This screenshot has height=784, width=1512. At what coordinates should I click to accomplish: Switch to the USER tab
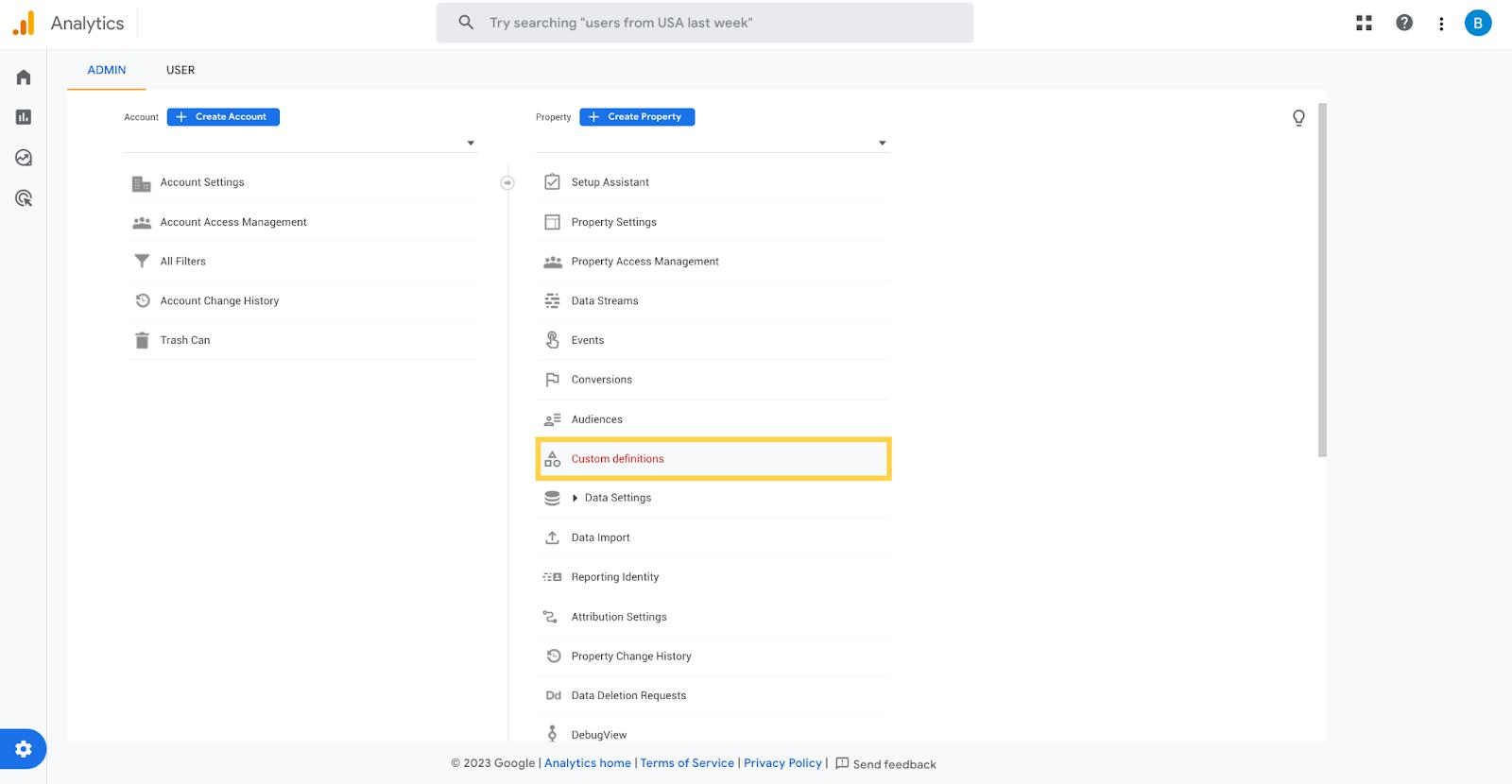[x=180, y=70]
